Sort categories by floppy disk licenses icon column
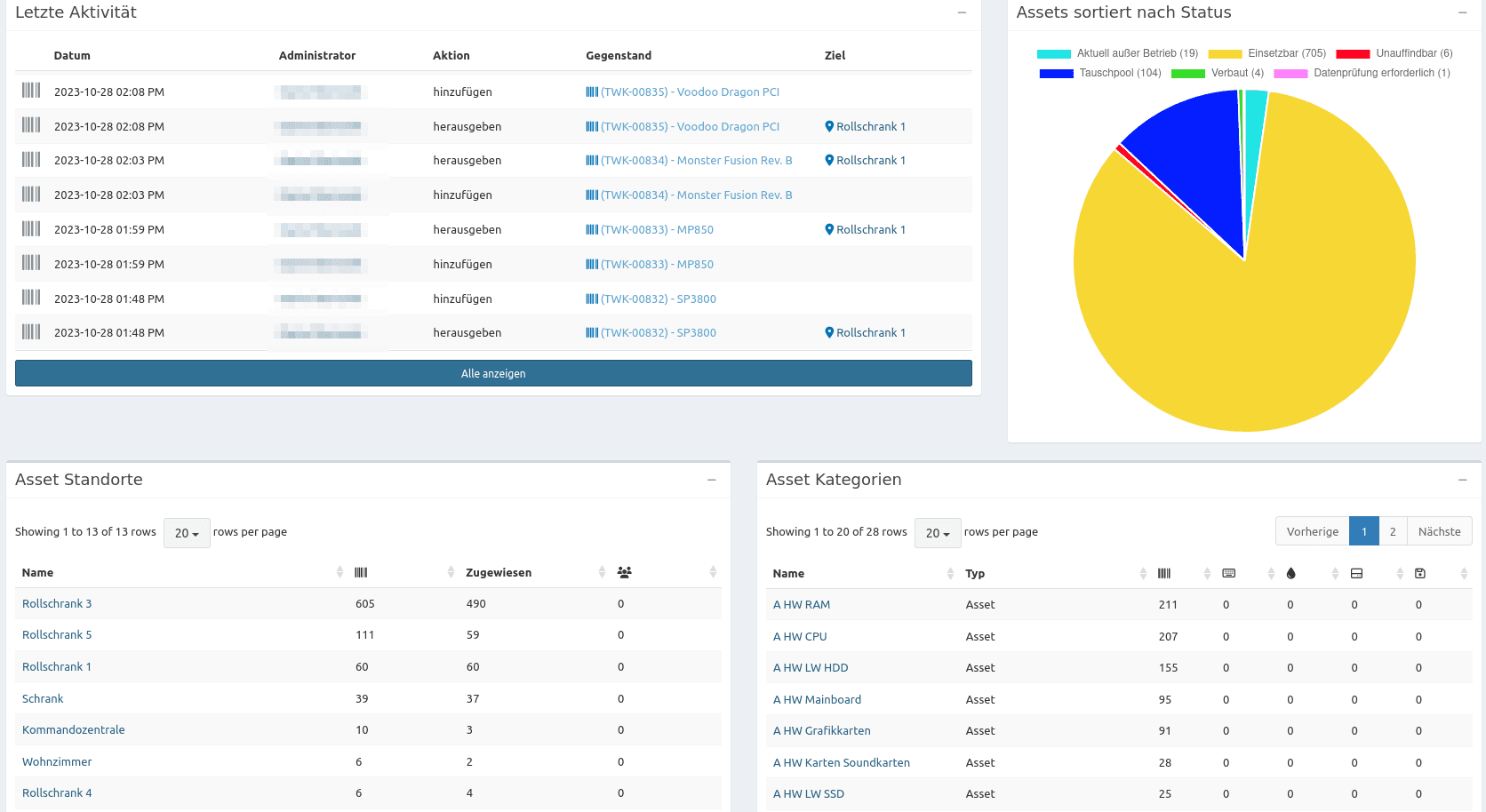 [1440, 573]
